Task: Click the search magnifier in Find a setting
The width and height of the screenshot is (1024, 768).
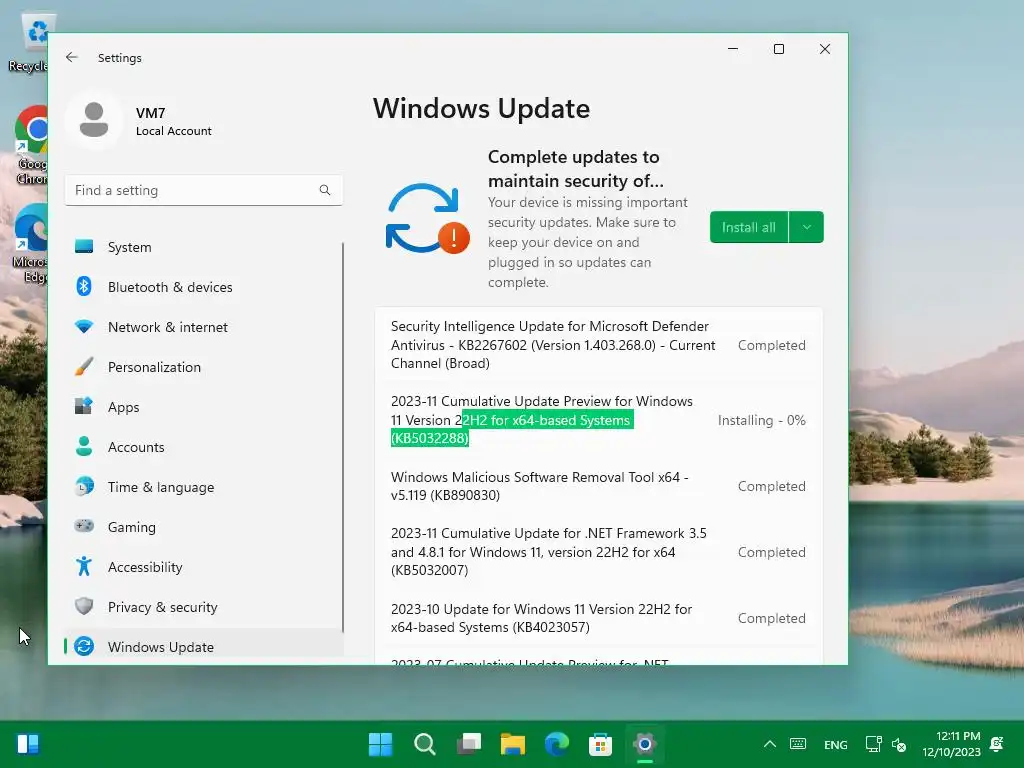Action: pos(325,190)
